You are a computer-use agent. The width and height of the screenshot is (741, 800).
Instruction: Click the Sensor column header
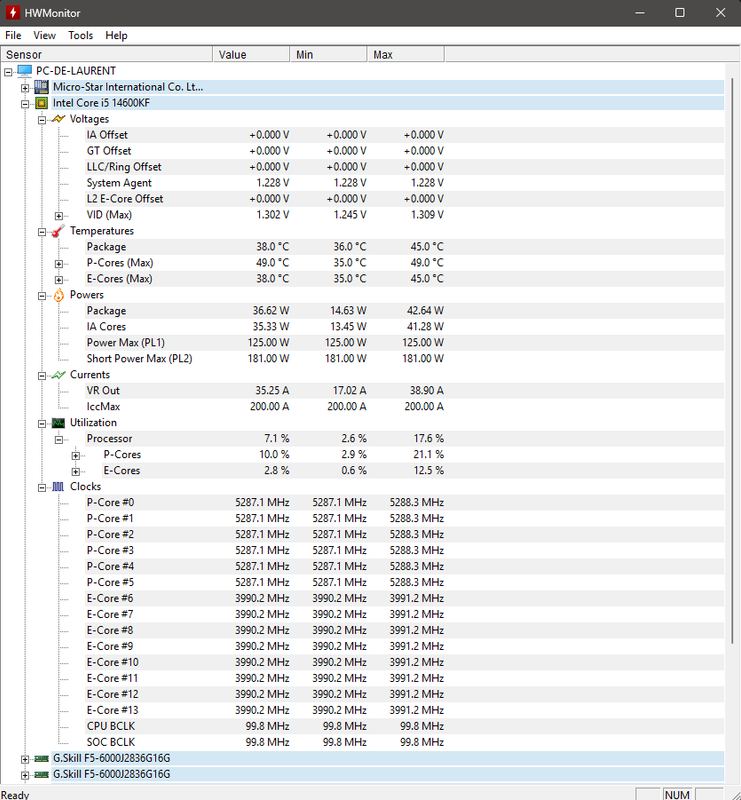point(107,54)
